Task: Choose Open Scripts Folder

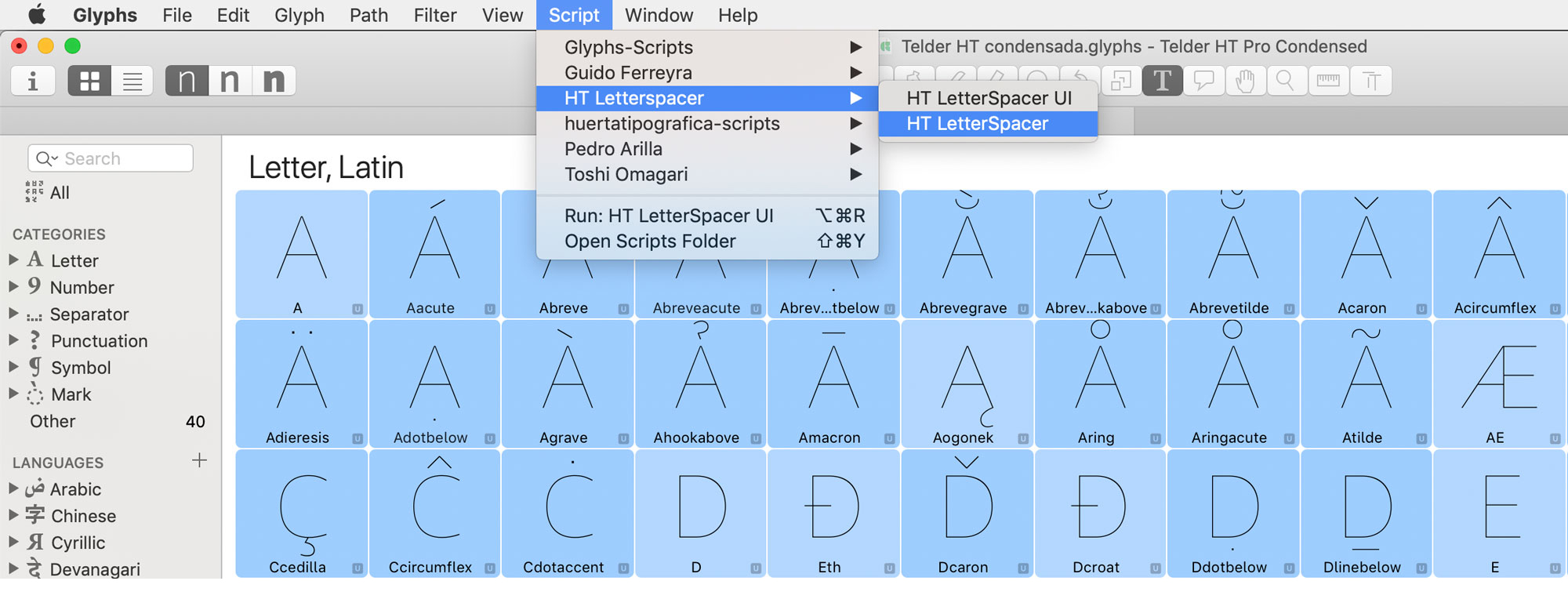Action: [707, 241]
